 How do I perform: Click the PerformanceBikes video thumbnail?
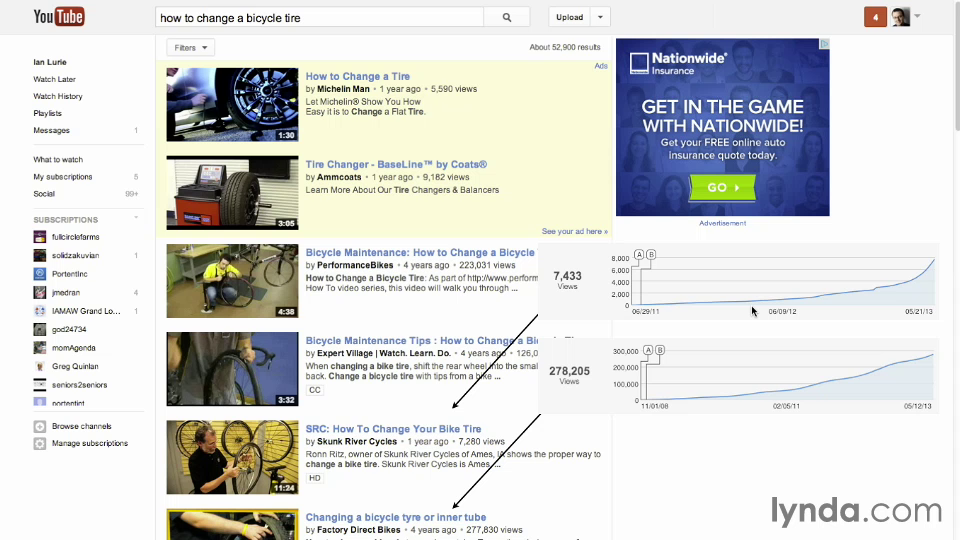[233, 281]
